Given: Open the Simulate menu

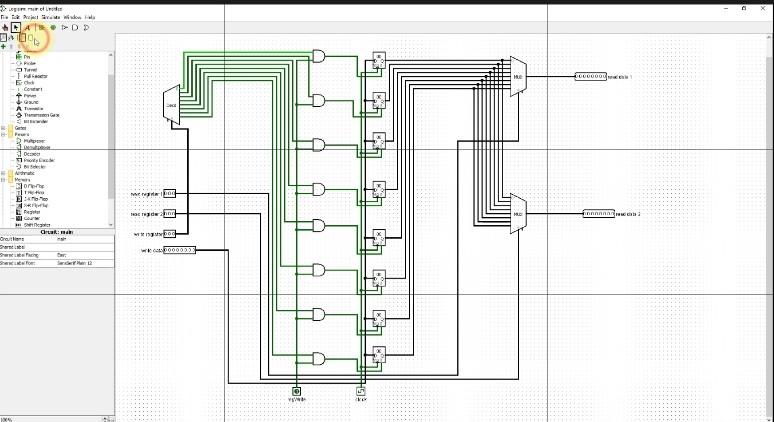Looking at the screenshot, I should click(x=51, y=17).
